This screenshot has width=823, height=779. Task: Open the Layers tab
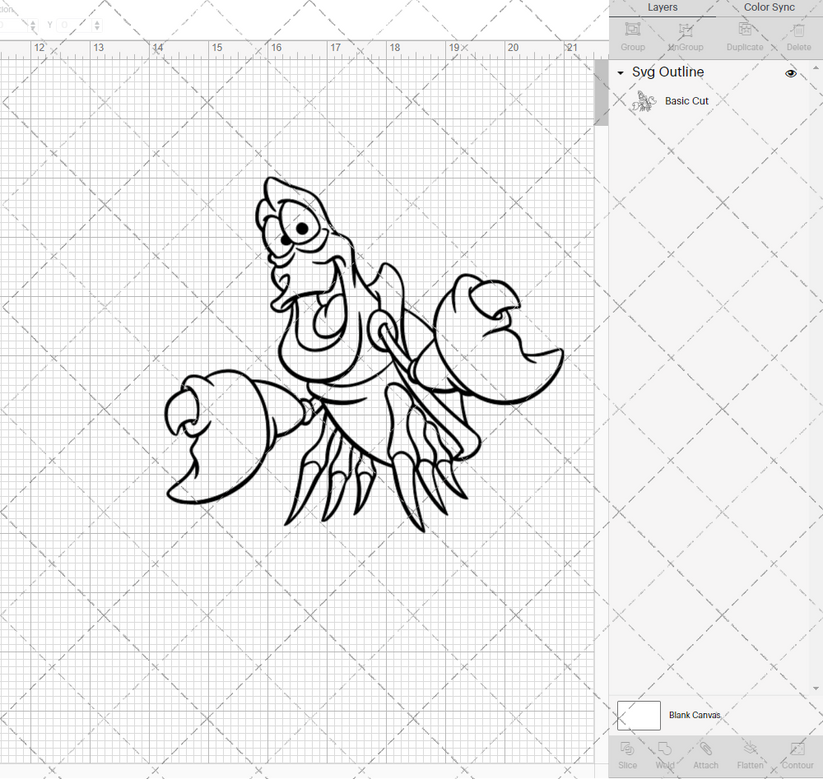[662, 7]
